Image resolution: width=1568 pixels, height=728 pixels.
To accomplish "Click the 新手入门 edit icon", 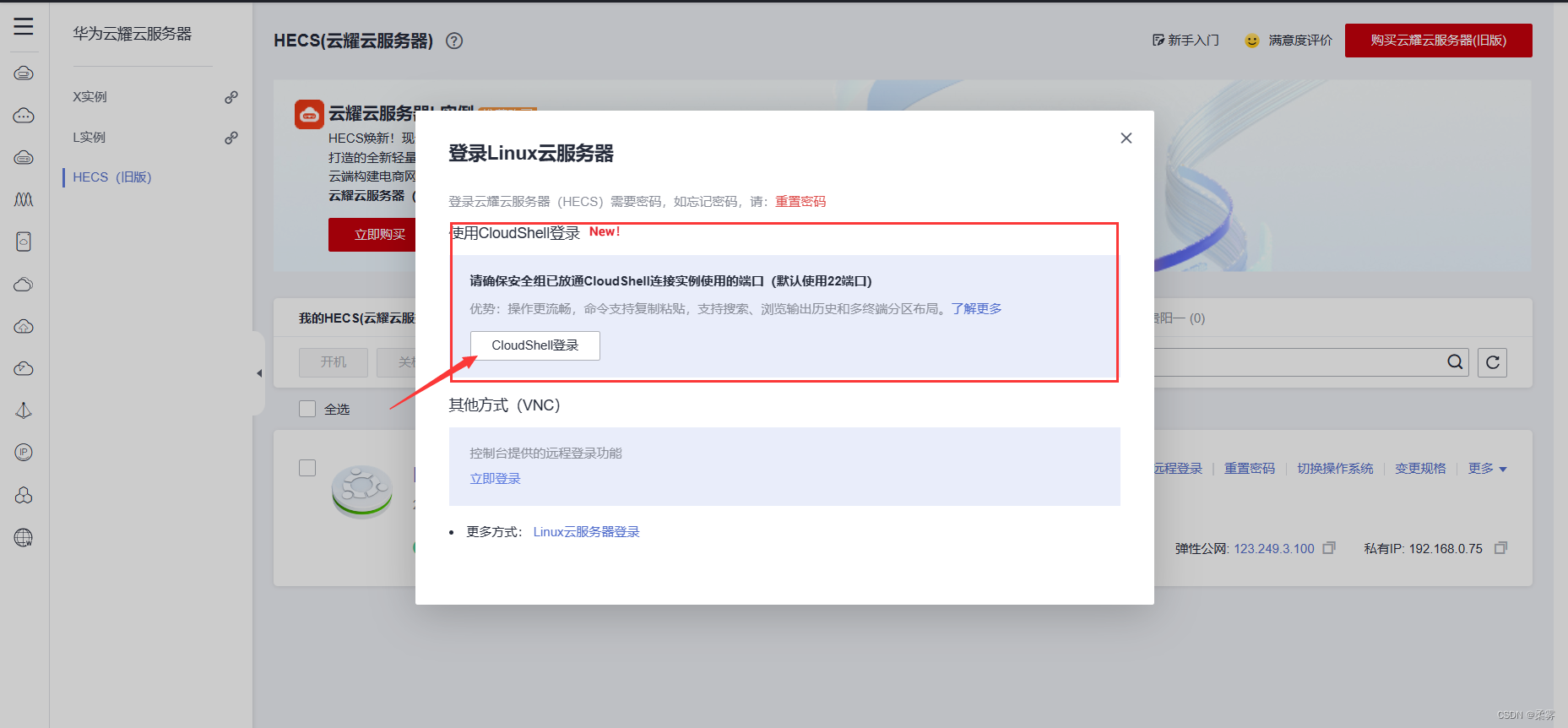I will [x=1158, y=40].
